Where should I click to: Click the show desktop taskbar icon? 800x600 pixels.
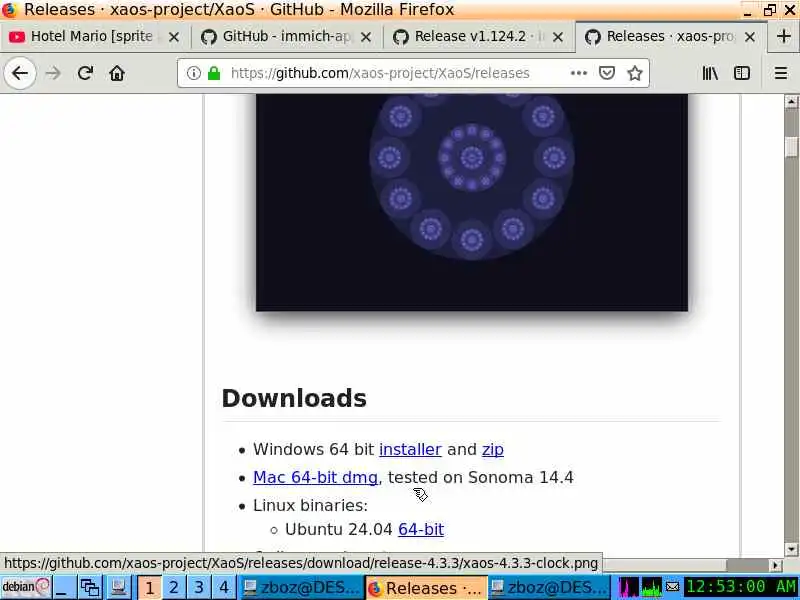[64, 587]
